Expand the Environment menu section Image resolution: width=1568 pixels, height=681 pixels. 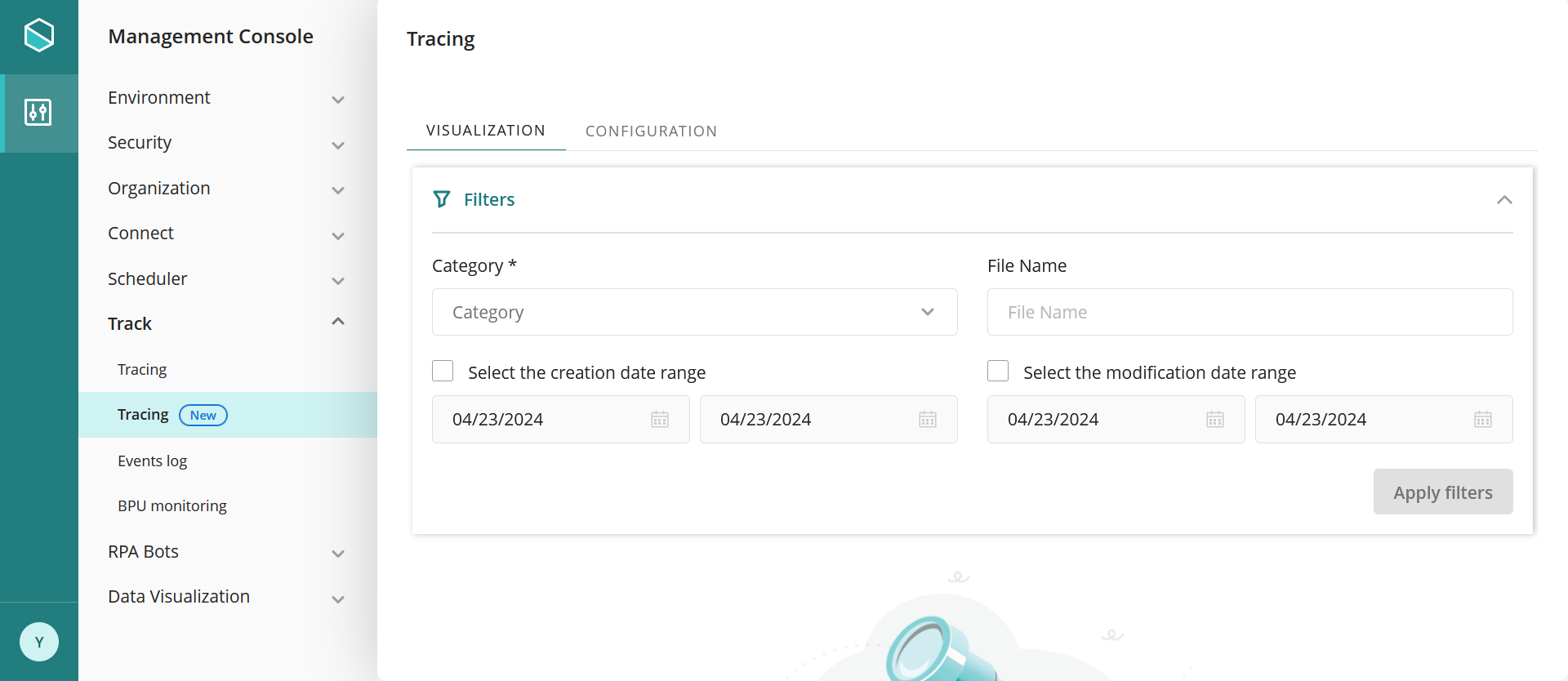click(x=226, y=98)
